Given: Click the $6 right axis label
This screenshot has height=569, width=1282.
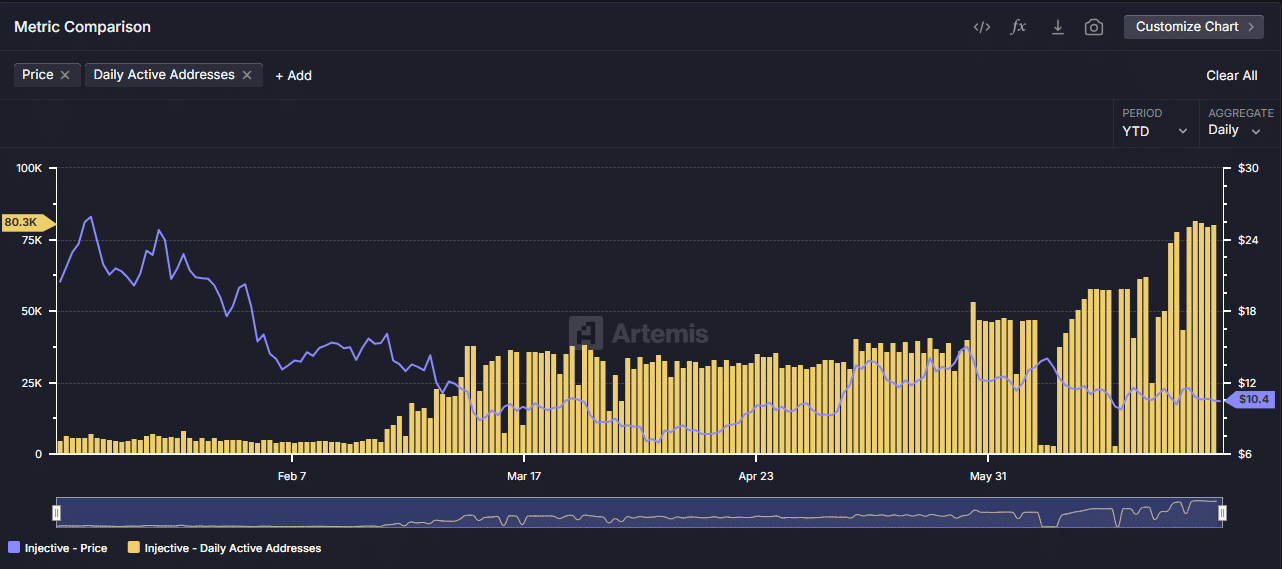Looking at the screenshot, I should pos(1245,454).
